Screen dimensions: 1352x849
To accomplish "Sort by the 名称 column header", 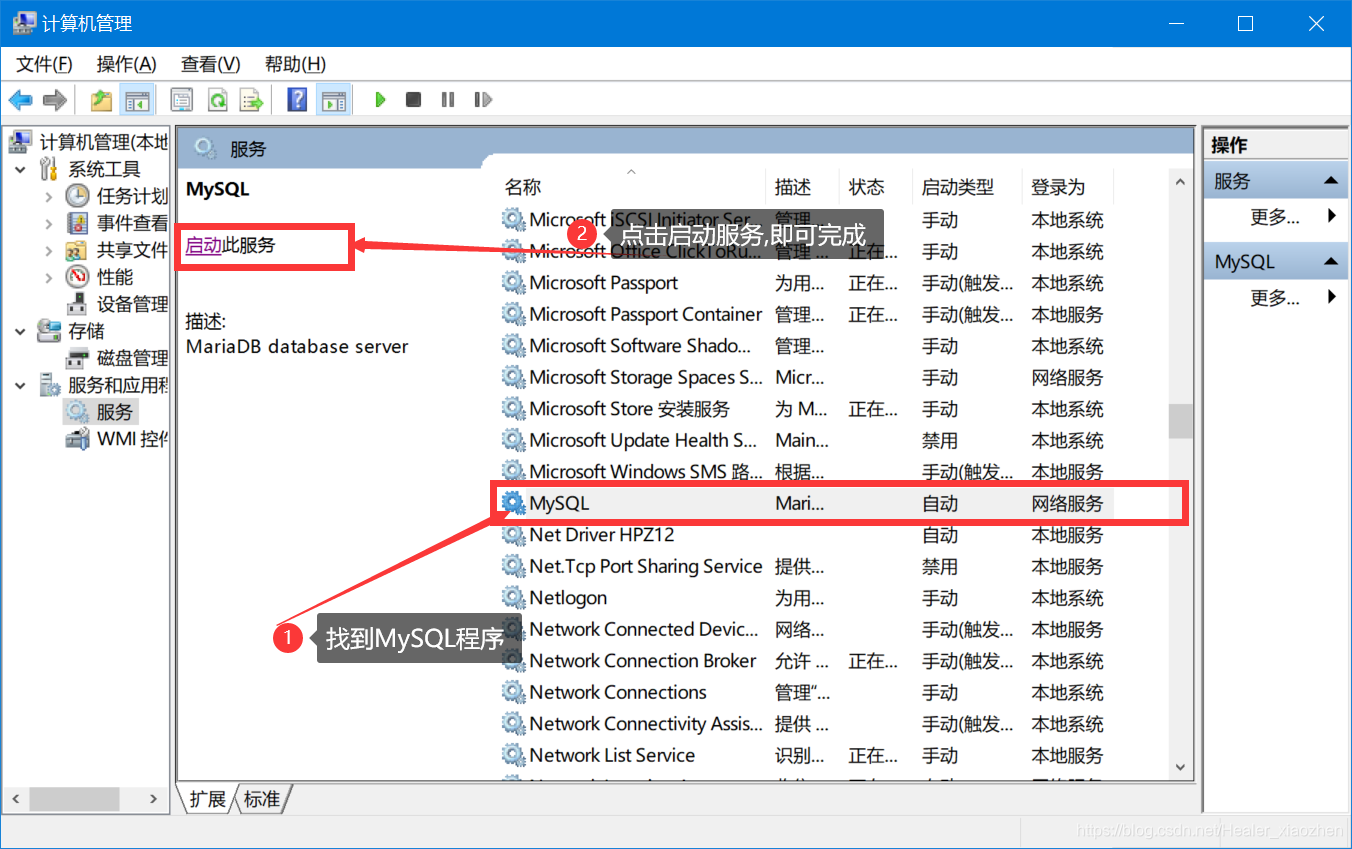I will click(633, 187).
